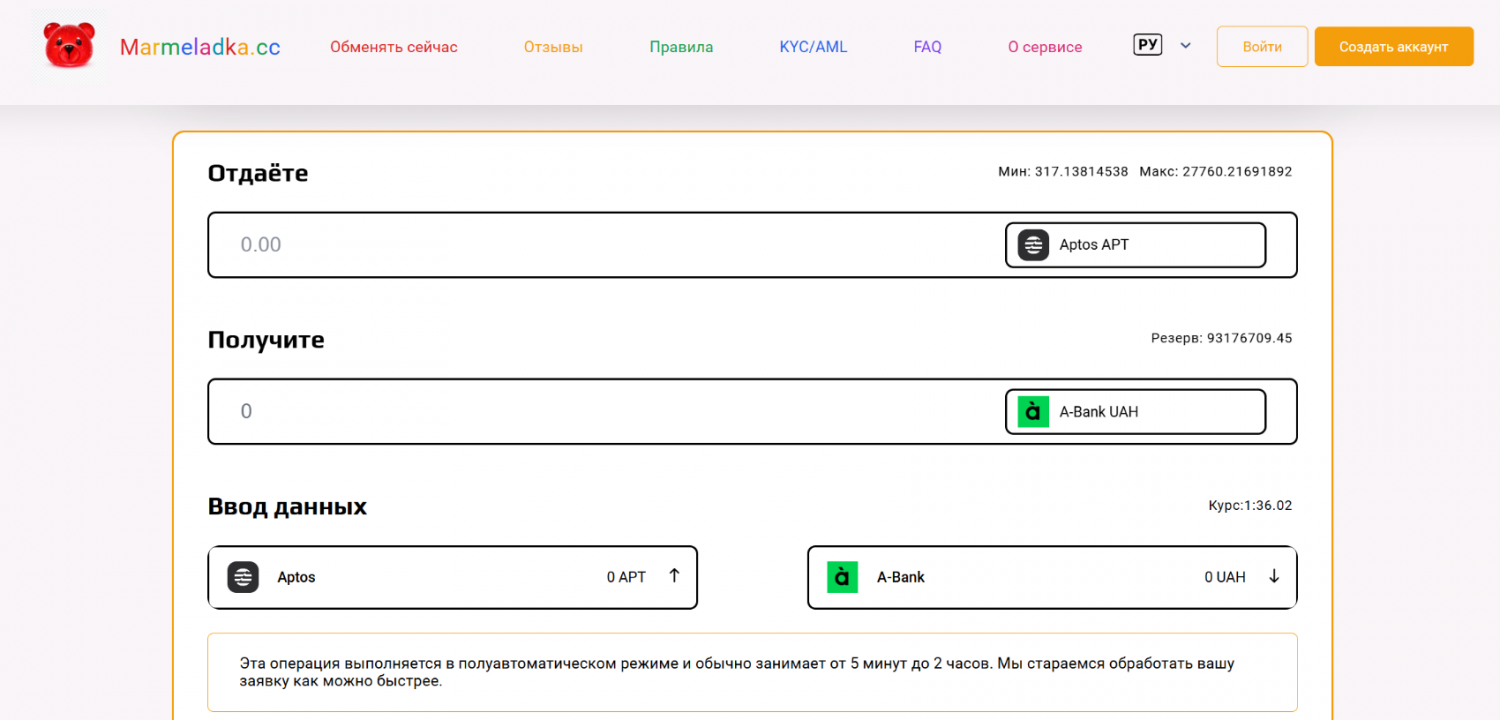Viewport: 1500px width, 720px height.
Task: Click the A-Bank icon in the Получите selector
Action: click(x=1033, y=412)
